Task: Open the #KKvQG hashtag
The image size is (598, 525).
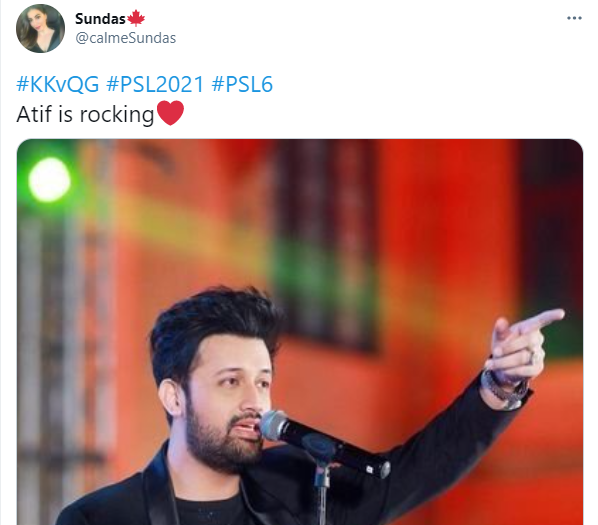Action: (x=58, y=84)
